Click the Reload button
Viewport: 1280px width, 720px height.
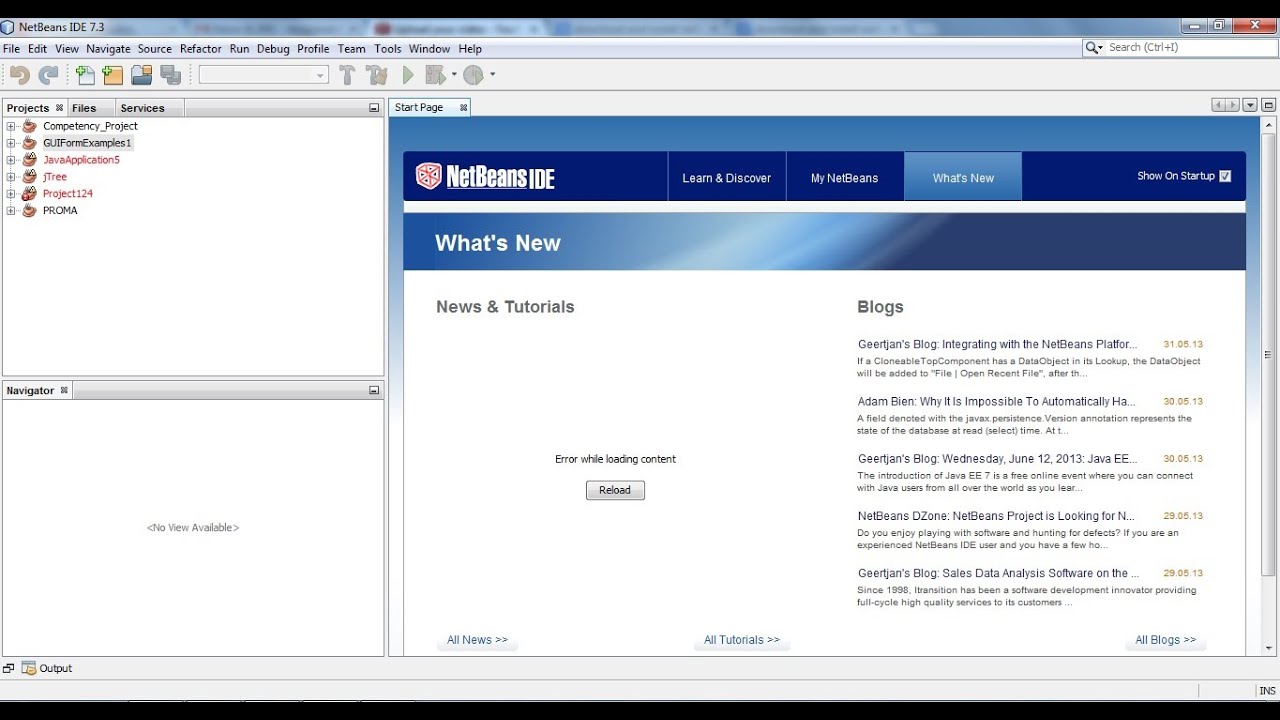[615, 490]
